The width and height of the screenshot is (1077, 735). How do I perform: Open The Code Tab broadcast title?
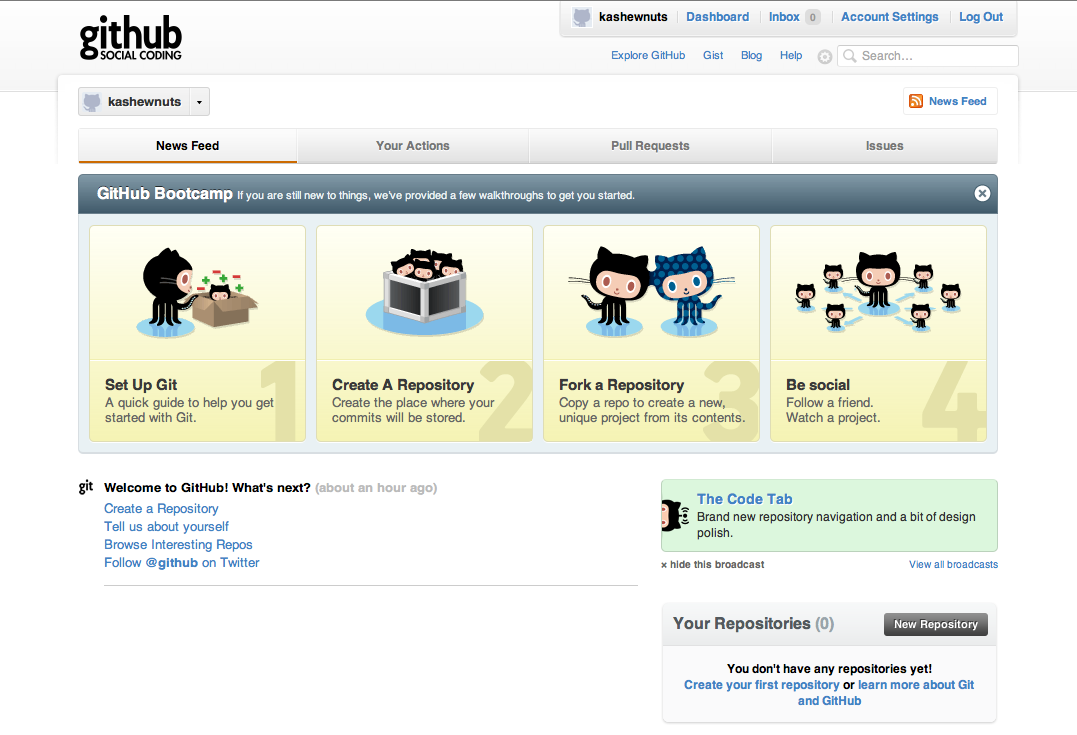tap(745, 499)
